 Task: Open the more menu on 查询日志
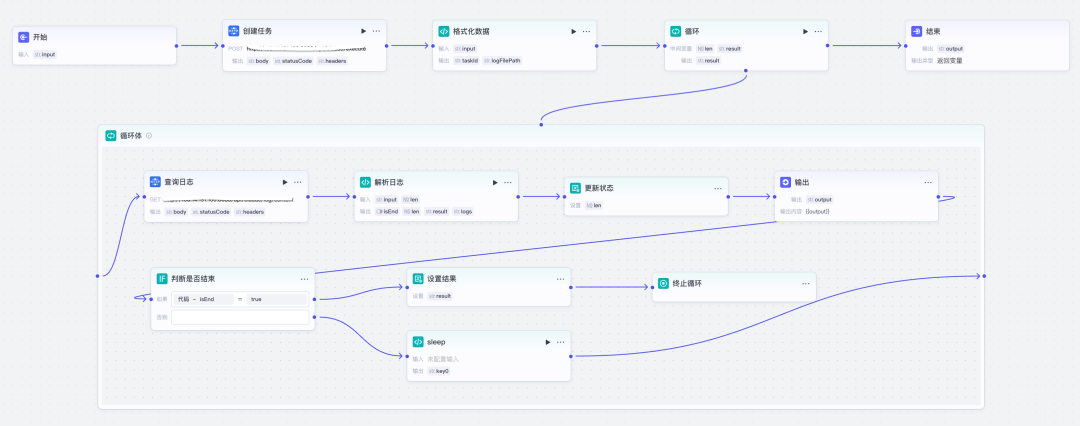point(298,182)
